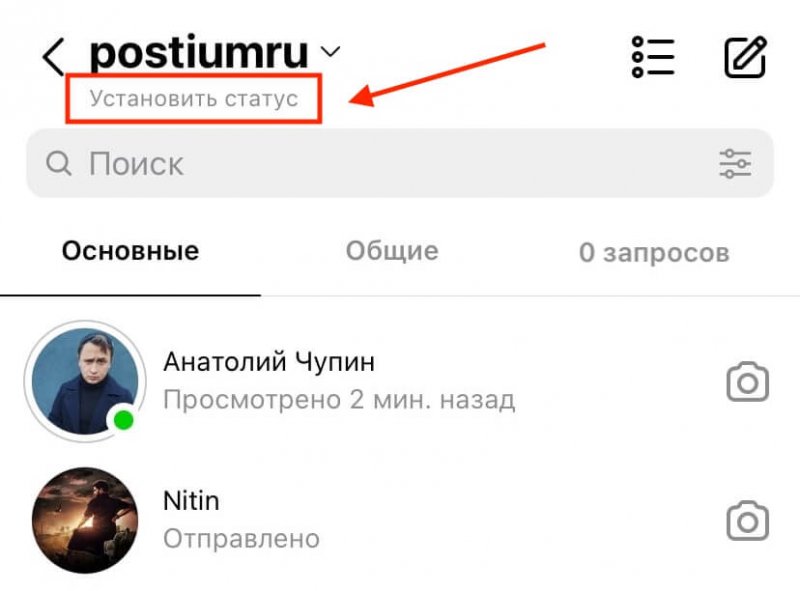Viewport: 800px width, 591px height.
Task: Click Установить статус to set status
Action: [194, 98]
